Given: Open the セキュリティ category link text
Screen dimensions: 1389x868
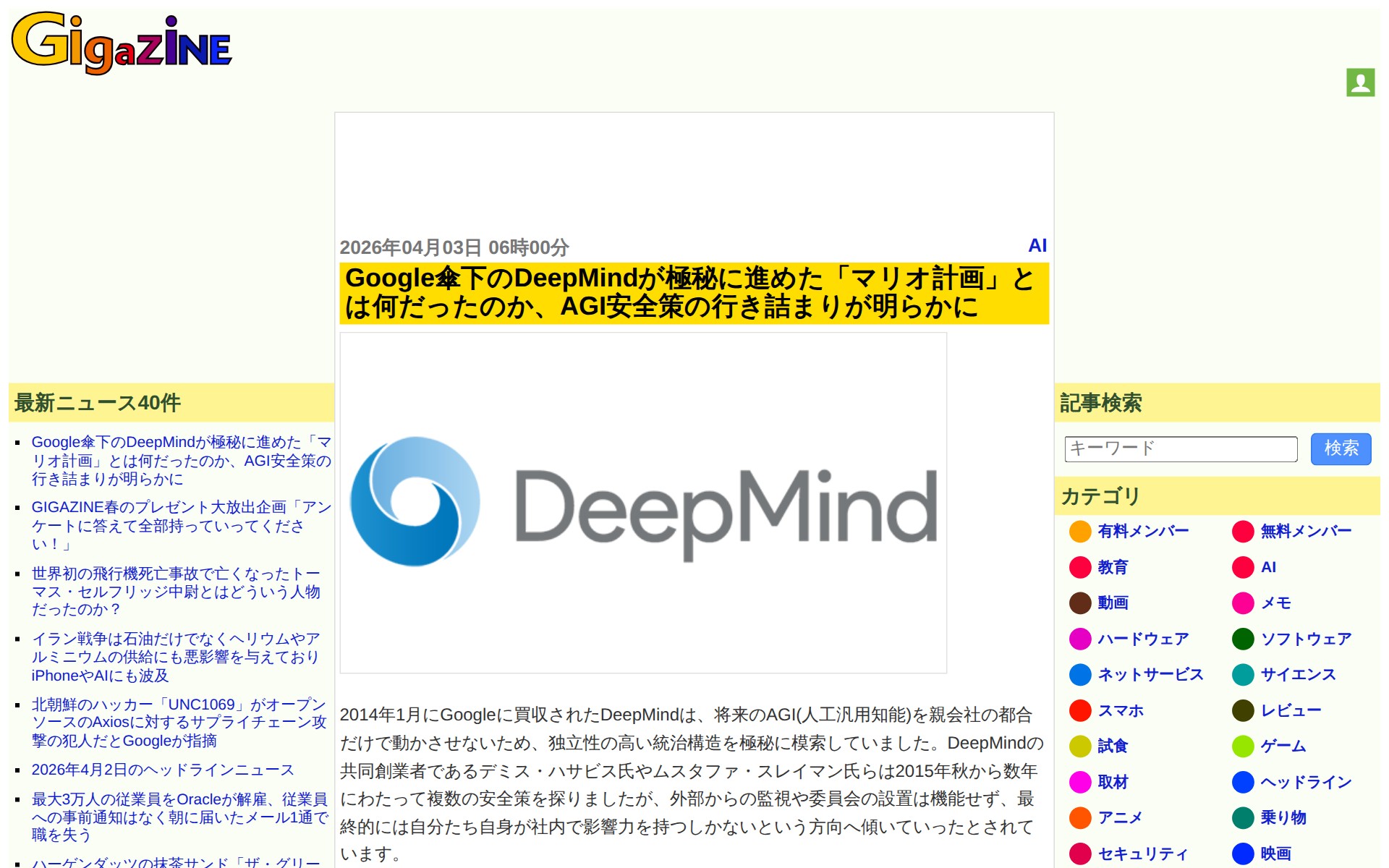Looking at the screenshot, I should coord(1143,854).
